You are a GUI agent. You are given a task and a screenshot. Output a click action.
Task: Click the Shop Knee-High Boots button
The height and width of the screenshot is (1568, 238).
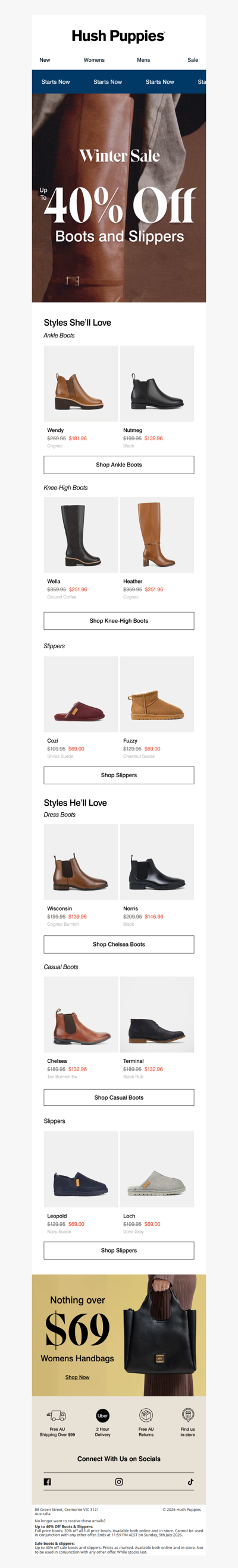[x=119, y=621]
